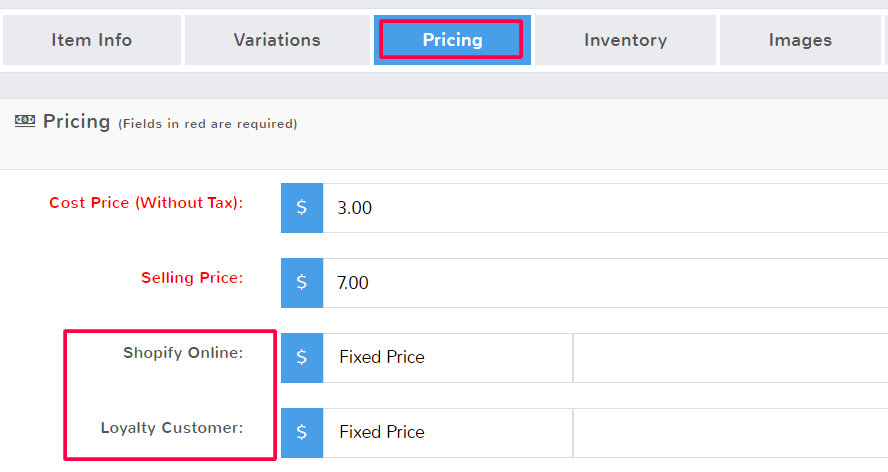Image resolution: width=888 pixels, height=472 pixels.
Task: Click the Loyalty Customer label
Action: click(172, 428)
